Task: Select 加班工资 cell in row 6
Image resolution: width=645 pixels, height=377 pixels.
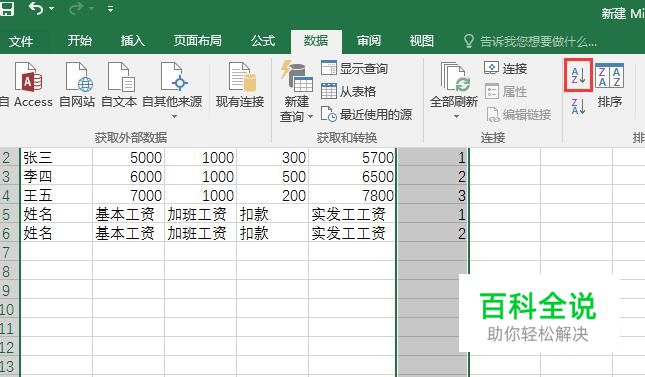Action: click(x=200, y=233)
